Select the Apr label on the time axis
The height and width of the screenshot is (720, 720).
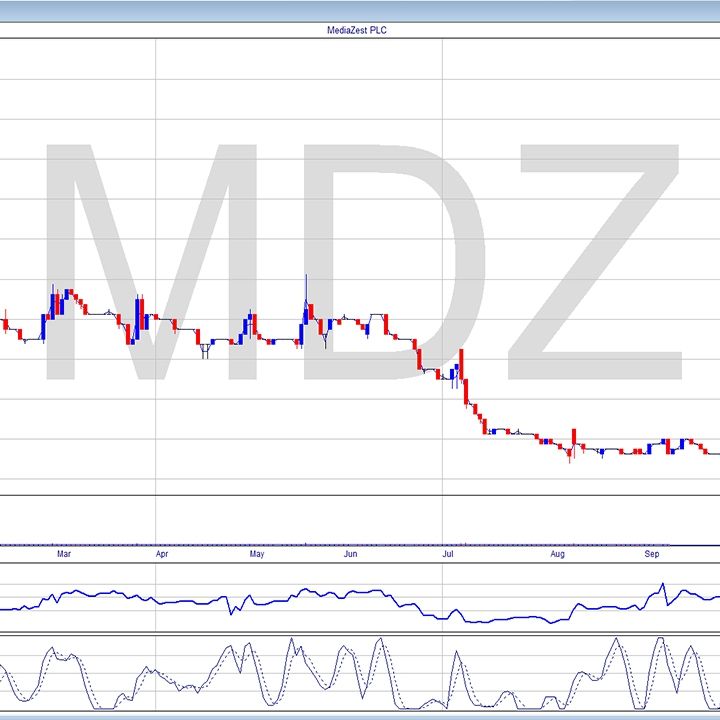click(x=162, y=553)
